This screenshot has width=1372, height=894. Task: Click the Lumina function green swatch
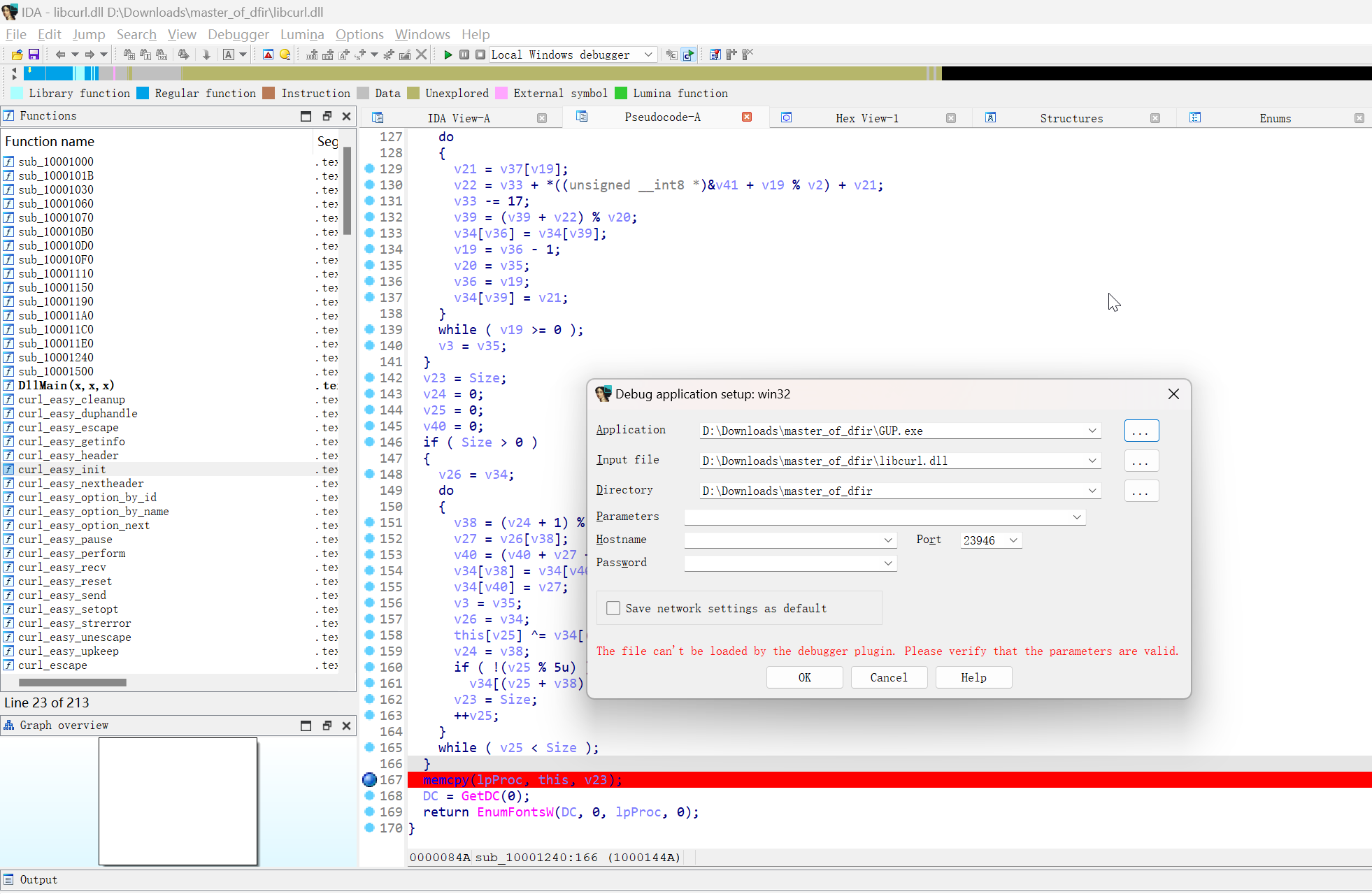click(621, 93)
